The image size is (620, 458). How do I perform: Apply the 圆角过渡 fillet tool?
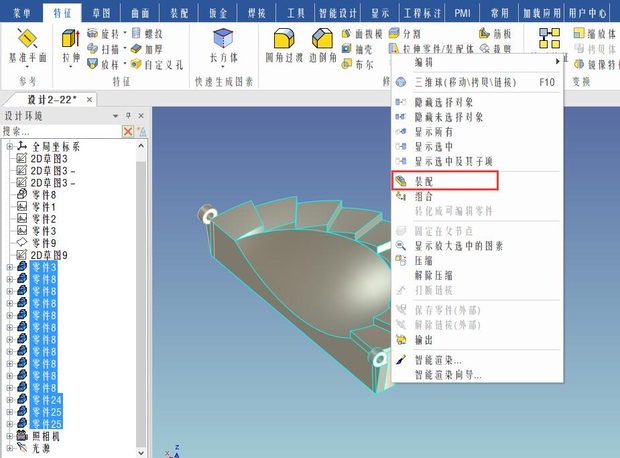(x=284, y=45)
